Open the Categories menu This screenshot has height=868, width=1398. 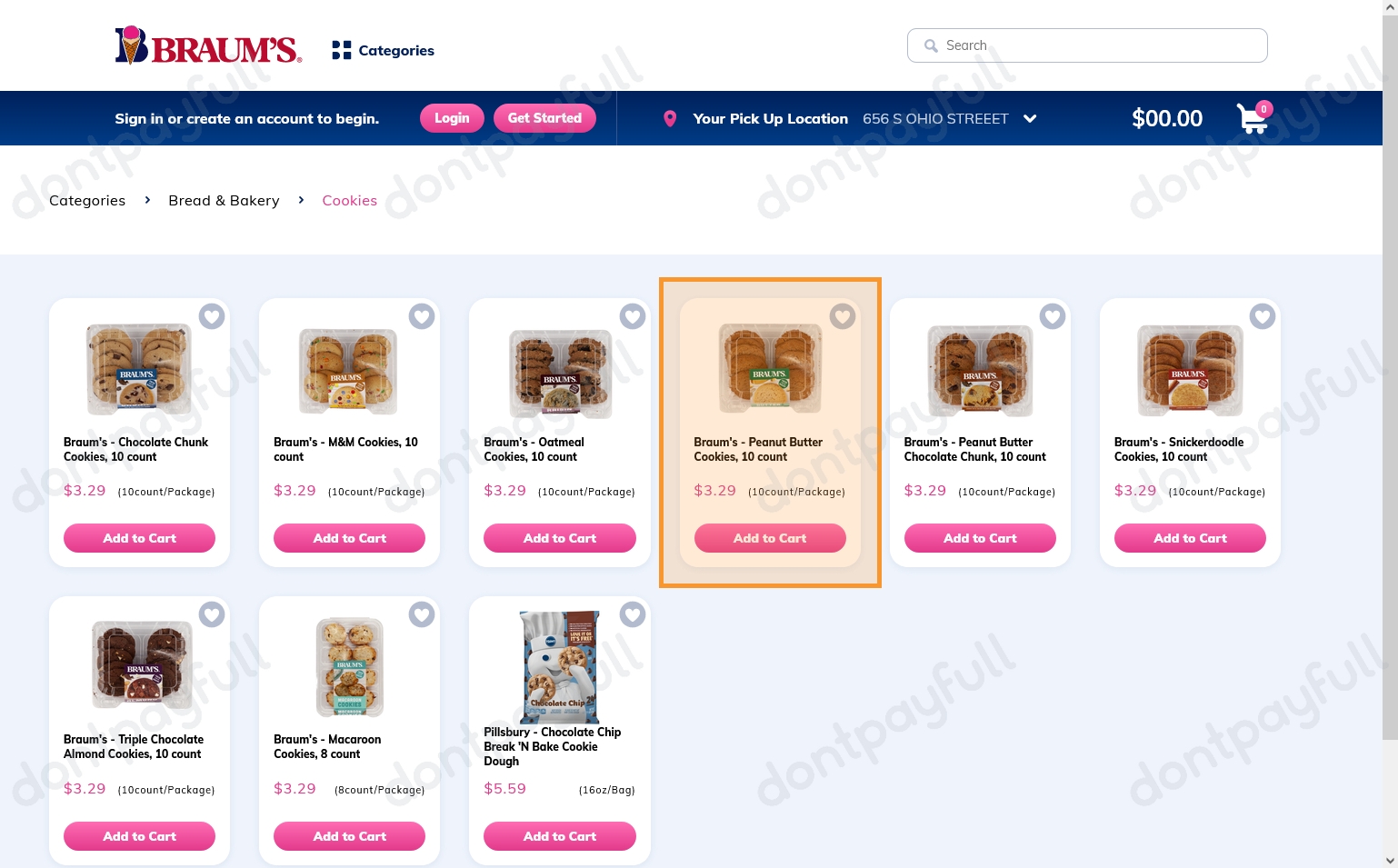(384, 50)
